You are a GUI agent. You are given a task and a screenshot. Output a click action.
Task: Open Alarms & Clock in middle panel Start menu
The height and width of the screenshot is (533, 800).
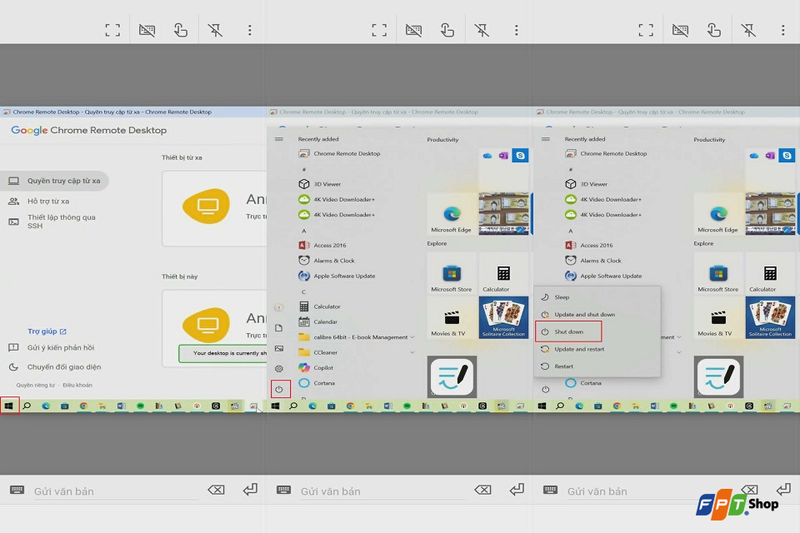326,261
